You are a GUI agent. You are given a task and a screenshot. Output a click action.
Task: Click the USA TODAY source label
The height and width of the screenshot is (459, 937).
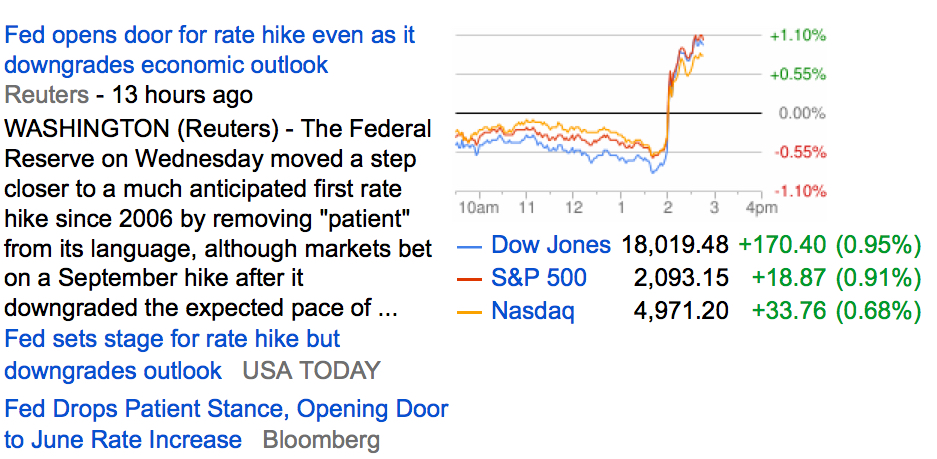click(x=311, y=371)
